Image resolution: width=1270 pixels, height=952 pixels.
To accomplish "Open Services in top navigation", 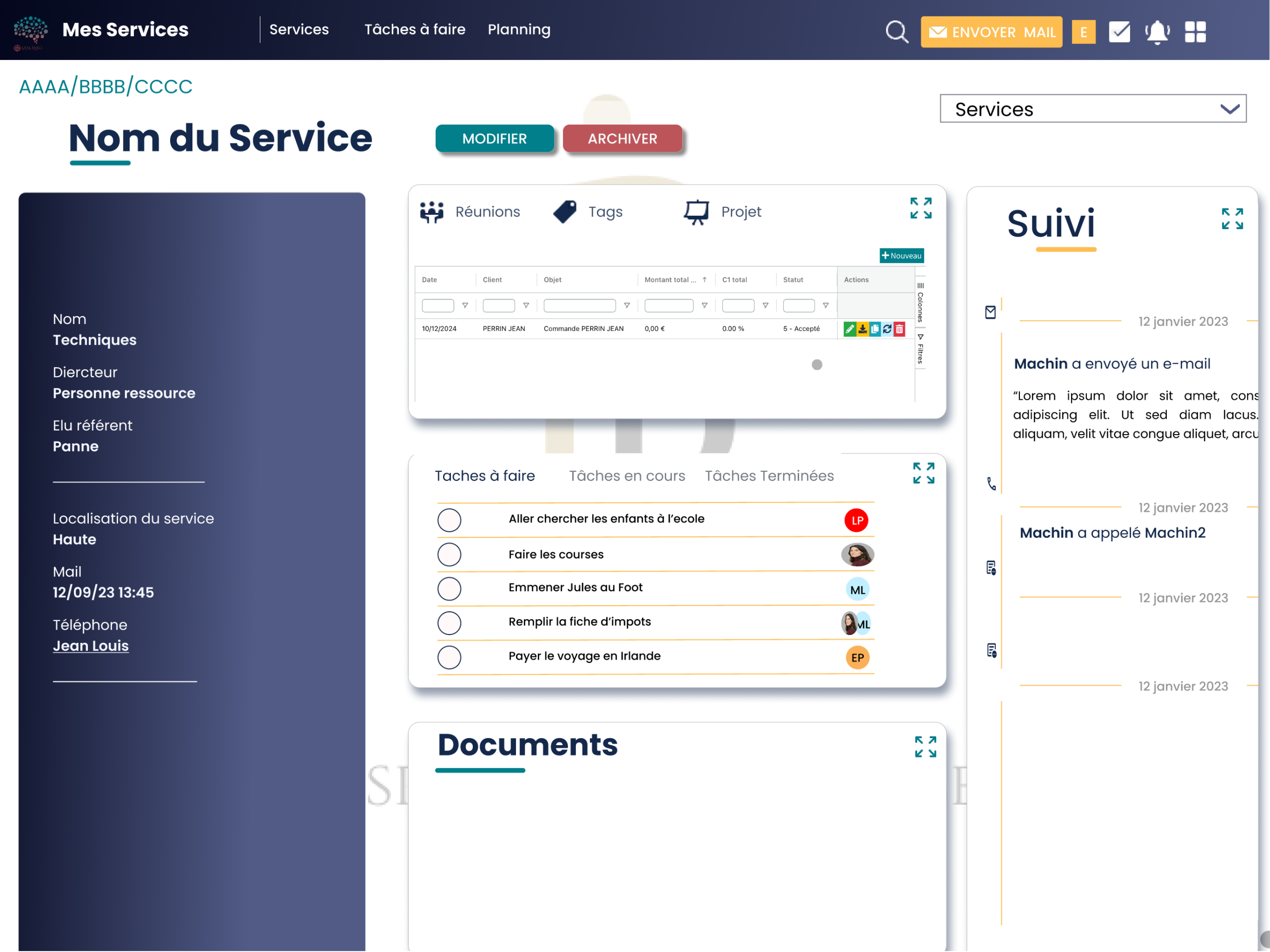I will 299,29.
